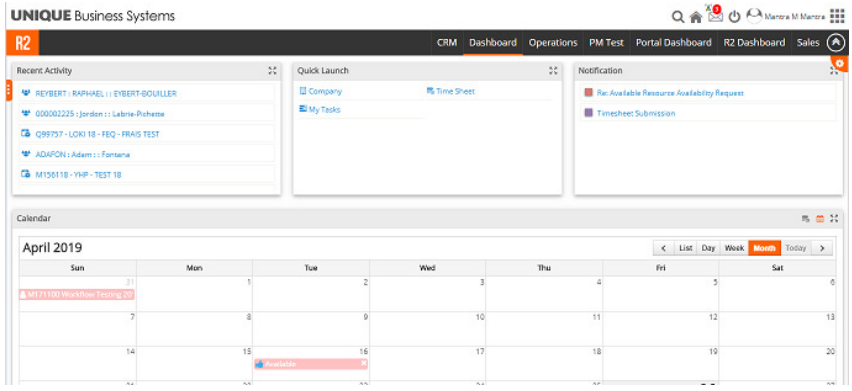Viewport: 852px width, 391px height.
Task: Go to the home icon
Action: click(695, 17)
